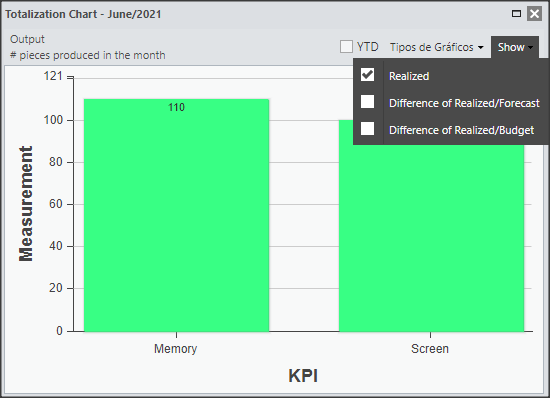Click '# pieces produced in the month' text
This screenshot has width=550, height=398.
click(88, 55)
